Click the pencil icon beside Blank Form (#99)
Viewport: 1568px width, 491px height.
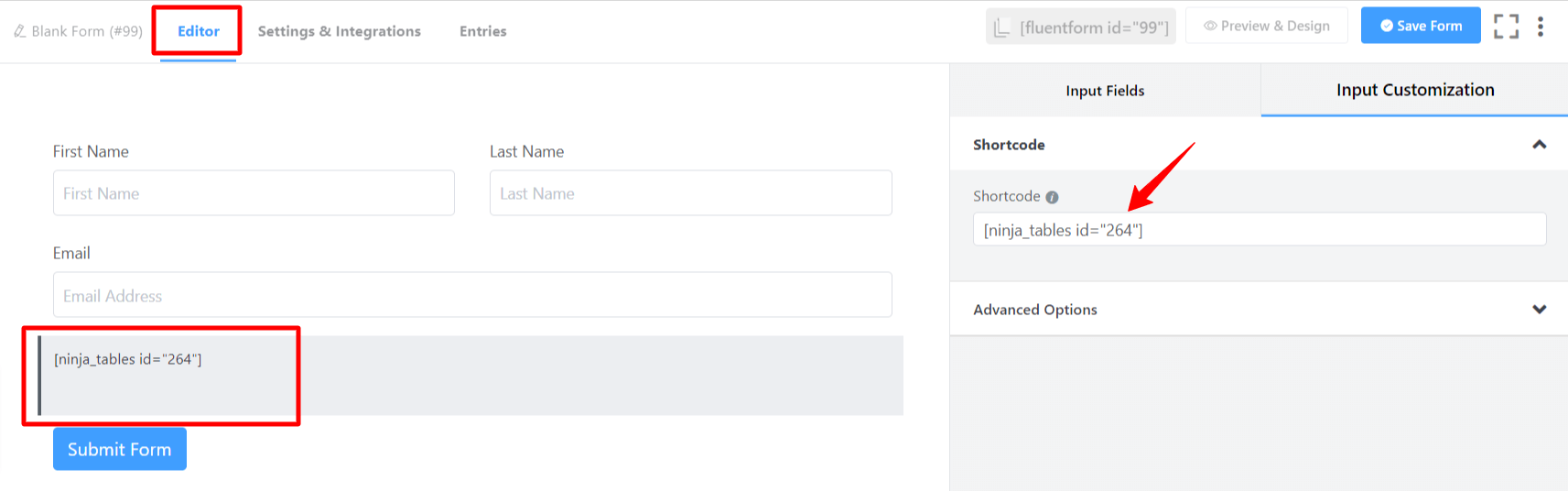pyautogui.click(x=19, y=31)
